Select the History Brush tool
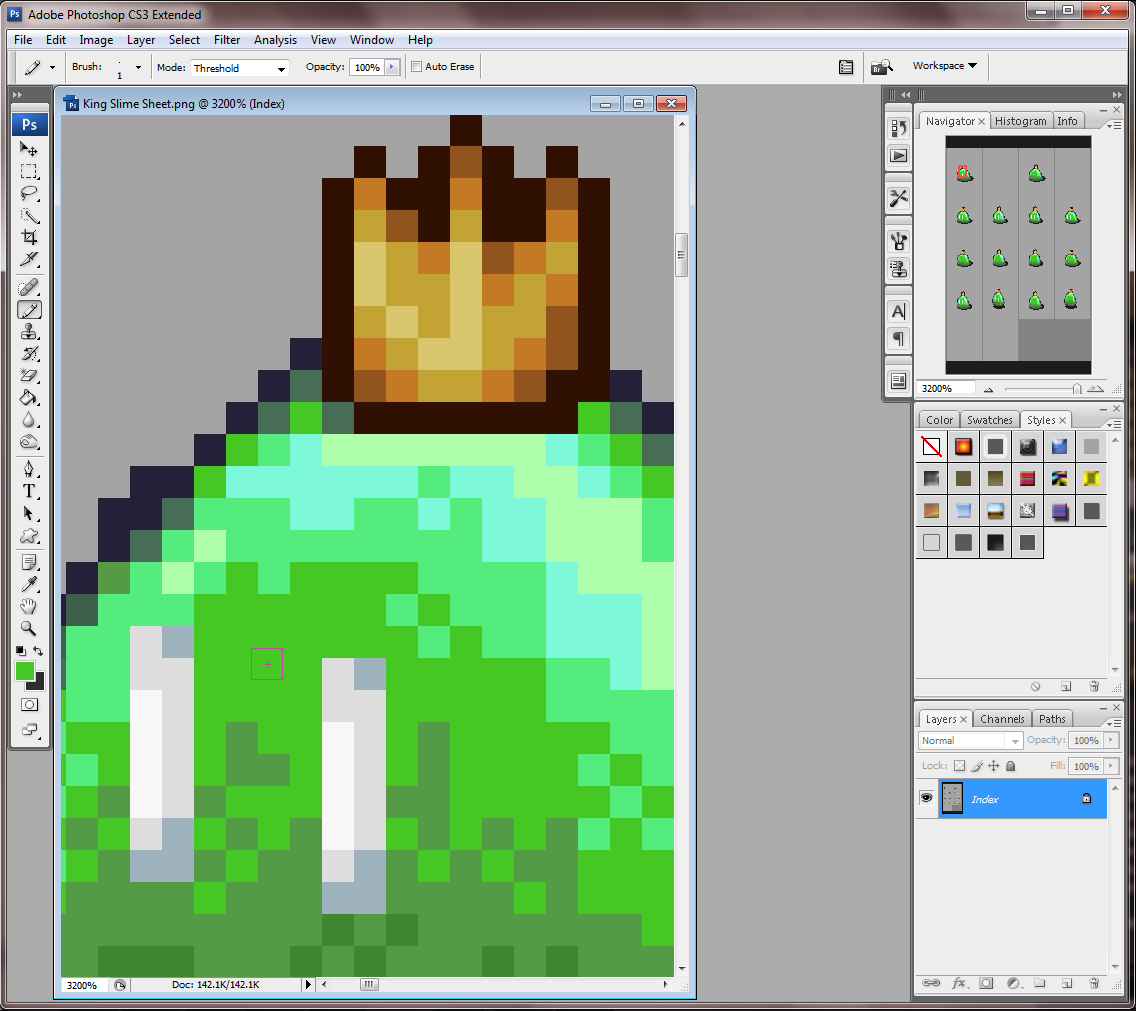This screenshot has width=1136, height=1011. point(29,354)
